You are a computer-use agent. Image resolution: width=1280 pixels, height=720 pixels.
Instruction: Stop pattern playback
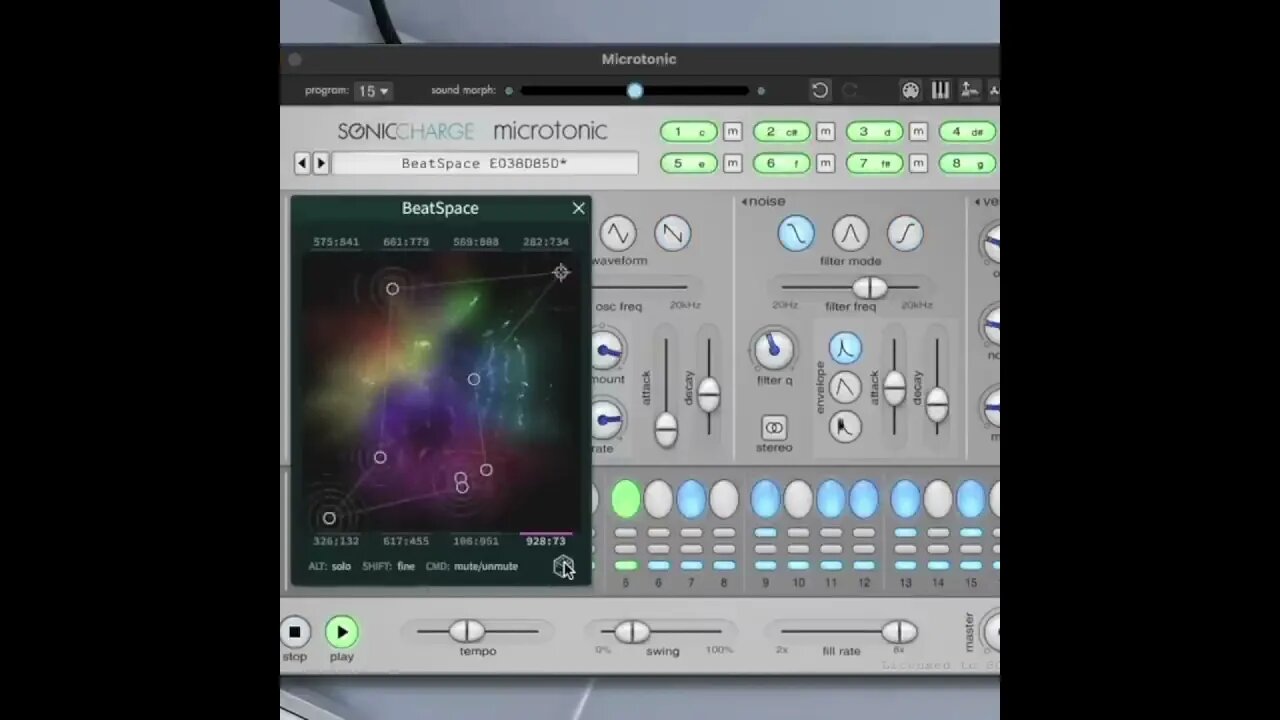point(295,632)
